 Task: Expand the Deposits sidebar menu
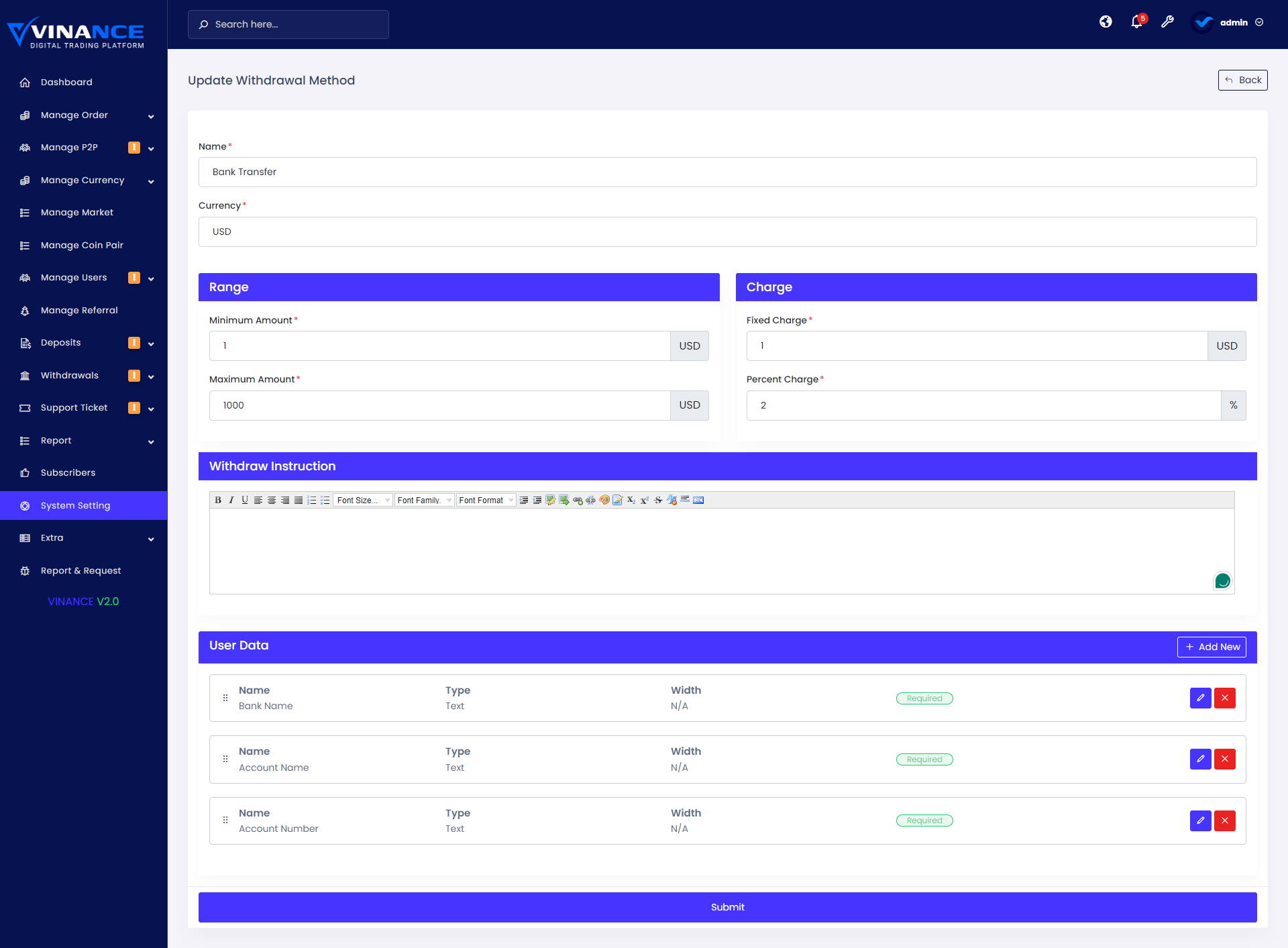pos(84,343)
